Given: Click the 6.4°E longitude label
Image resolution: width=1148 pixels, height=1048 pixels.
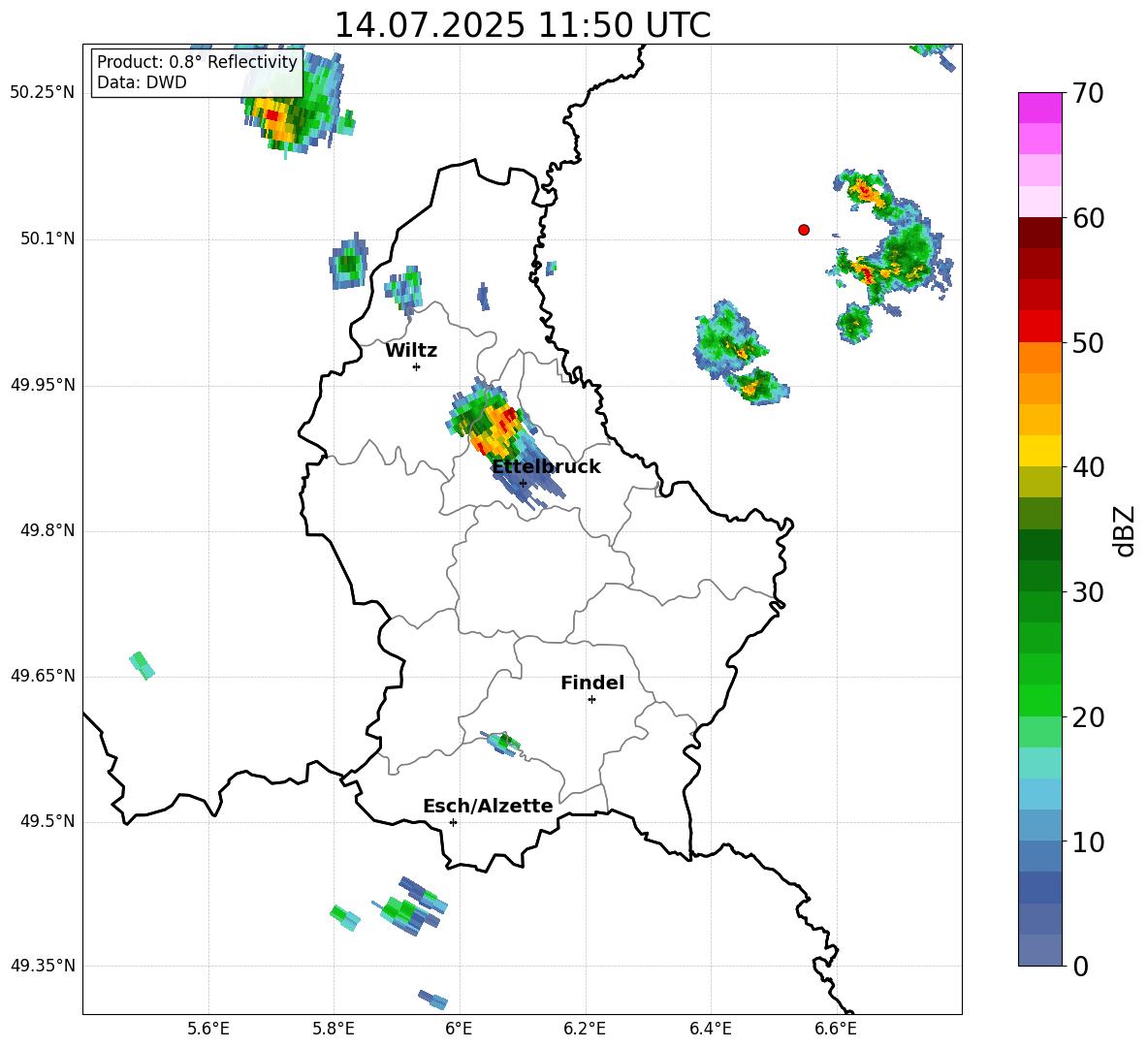Looking at the screenshot, I should (710, 1029).
